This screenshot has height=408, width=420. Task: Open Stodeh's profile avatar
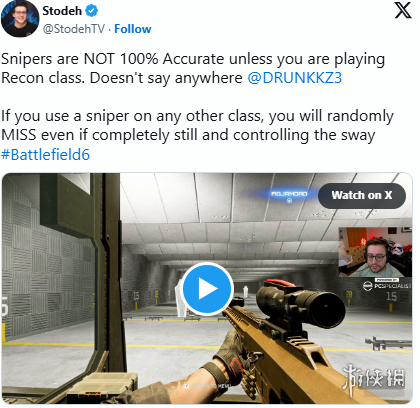pyautogui.click(x=20, y=18)
